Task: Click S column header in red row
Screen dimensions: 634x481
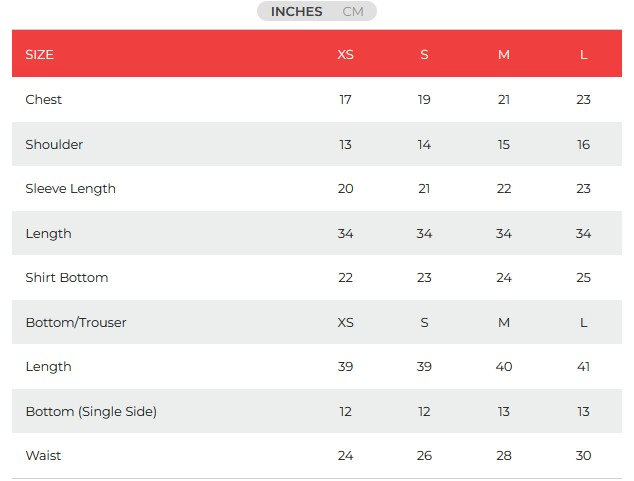Action: pyautogui.click(x=424, y=54)
